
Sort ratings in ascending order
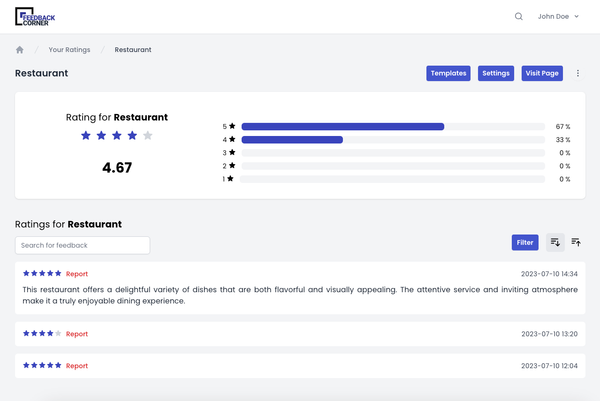pyautogui.click(x=576, y=242)
